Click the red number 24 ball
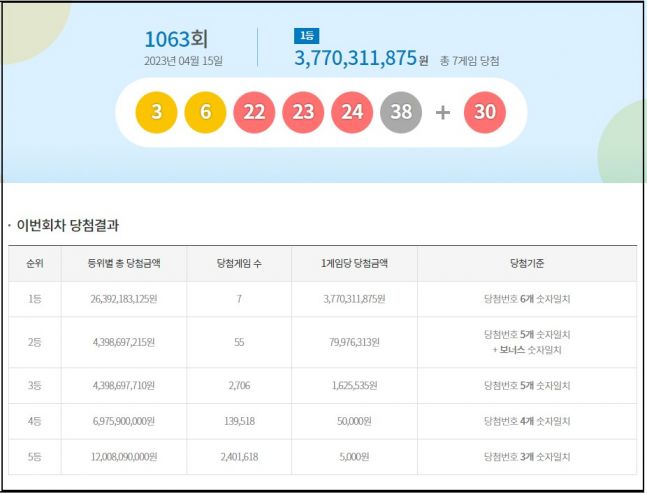647x494 pixels. tap(352, 113)
